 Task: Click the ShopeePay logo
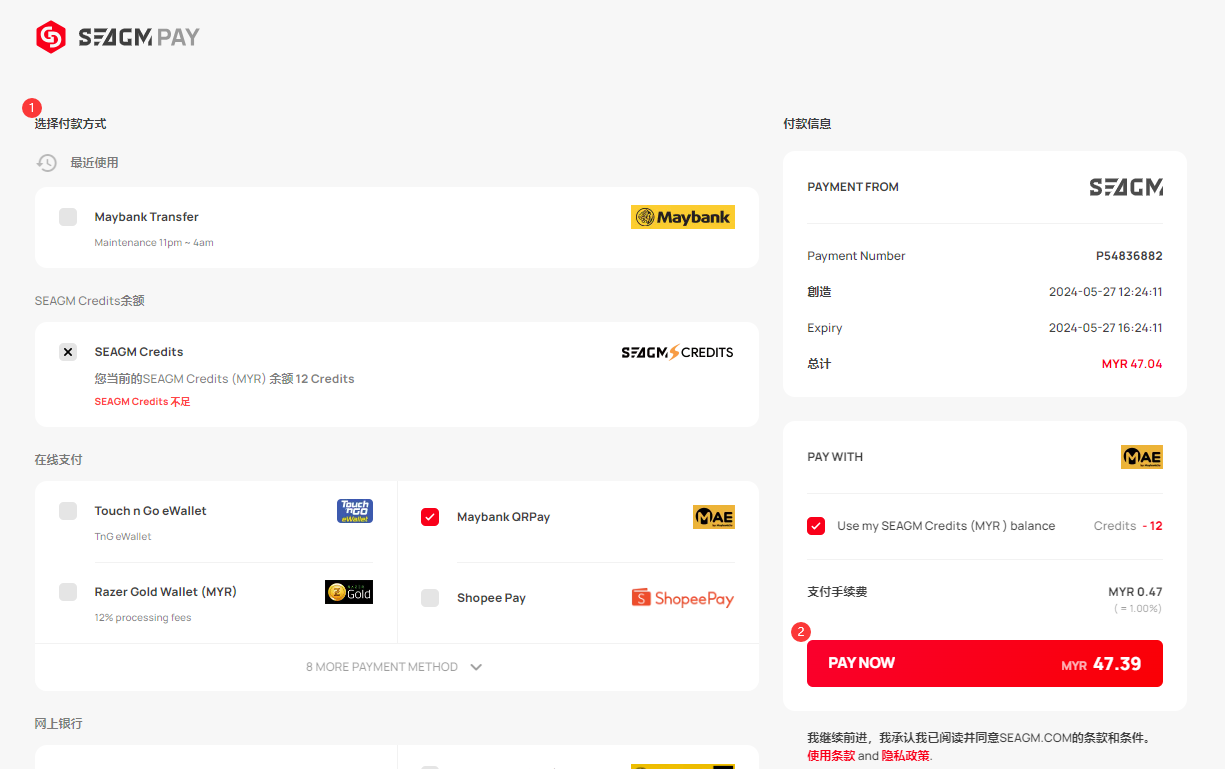[683, 598]
